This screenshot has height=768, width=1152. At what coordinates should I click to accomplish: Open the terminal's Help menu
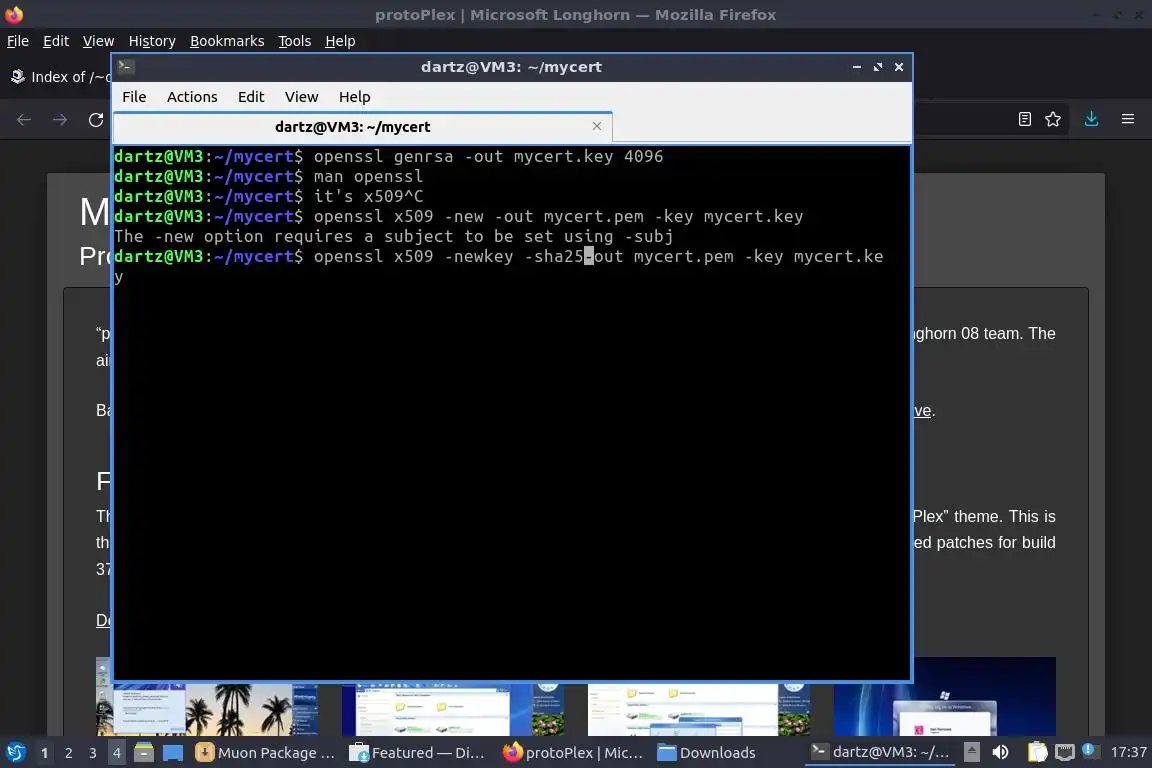pos(354,97)
